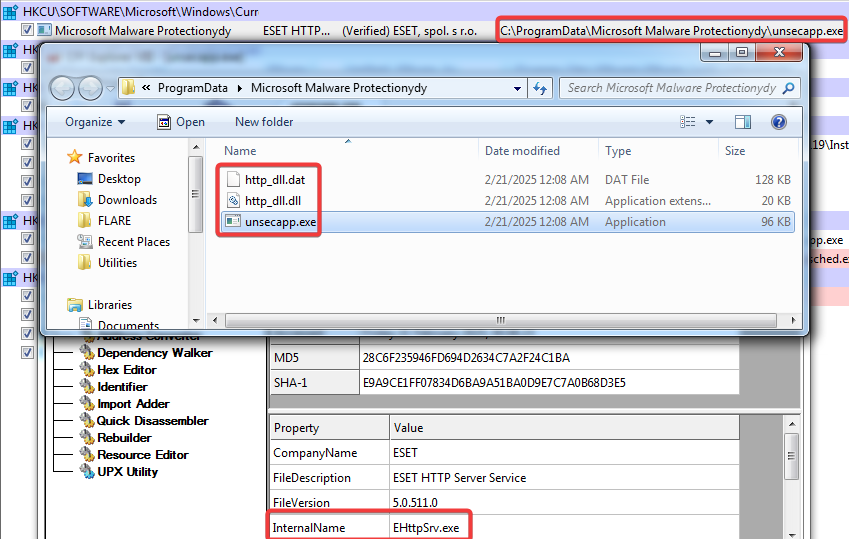Image resolution: width=849 pixels, height=539 pixels.
Task: Go back in Explorer navigation
Action: coord(62,88)
